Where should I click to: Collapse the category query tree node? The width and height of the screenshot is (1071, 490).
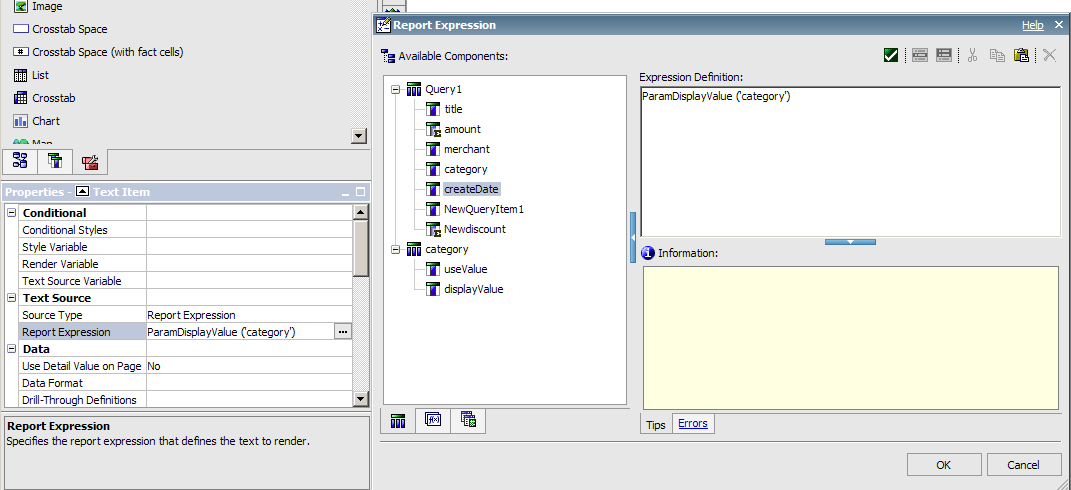[x=396, y=249]
